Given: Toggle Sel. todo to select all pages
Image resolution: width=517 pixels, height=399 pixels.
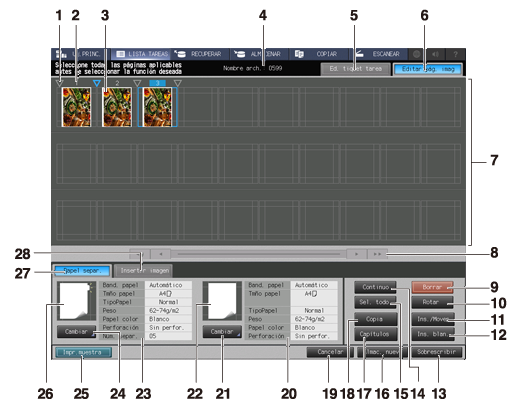Looking at the screenshot, I should coord(376,302).
